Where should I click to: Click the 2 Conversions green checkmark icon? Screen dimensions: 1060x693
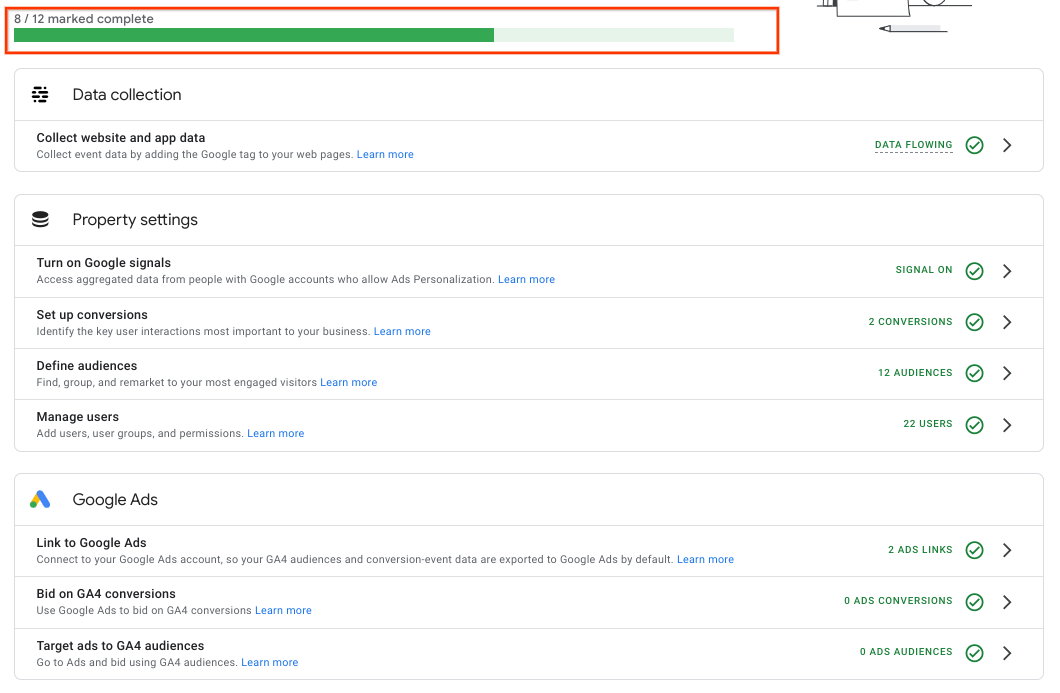(974, 322)
